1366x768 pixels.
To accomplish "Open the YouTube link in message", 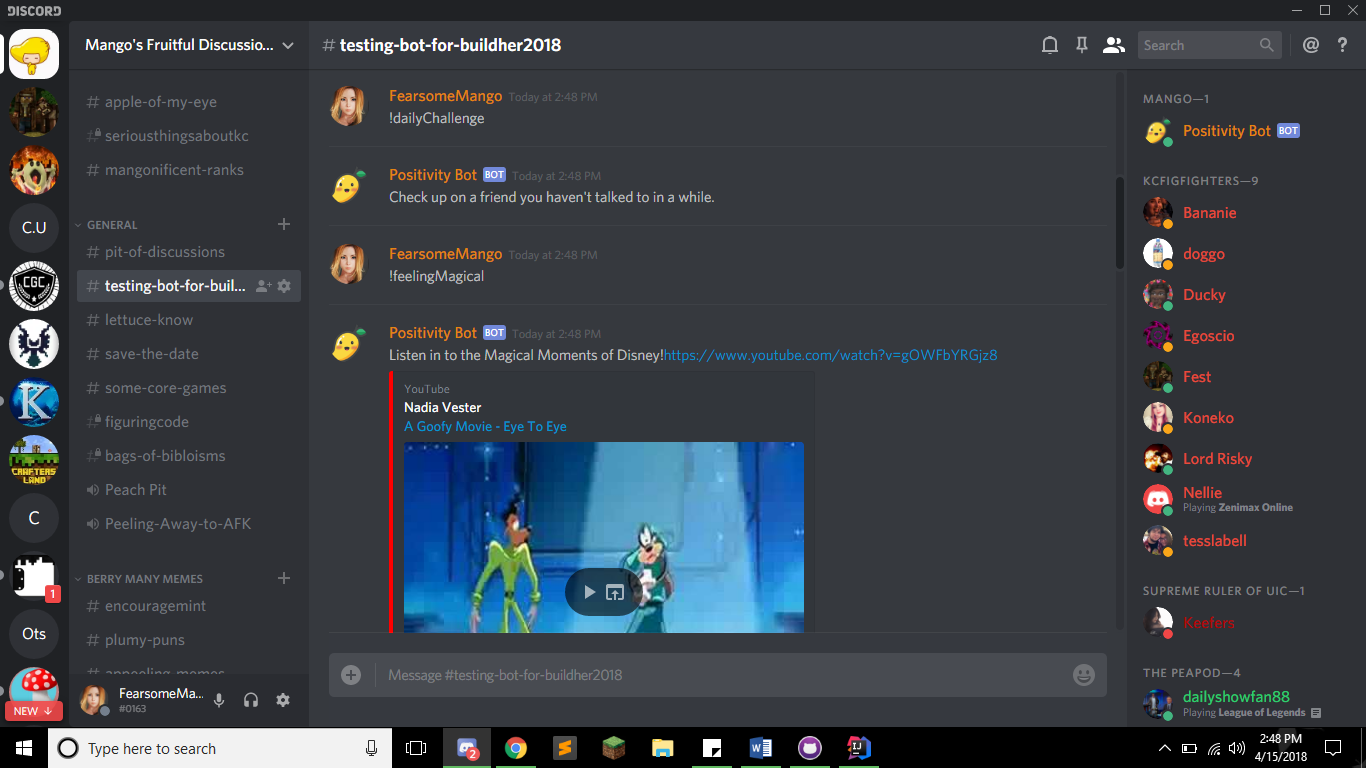I will [831, 355].
